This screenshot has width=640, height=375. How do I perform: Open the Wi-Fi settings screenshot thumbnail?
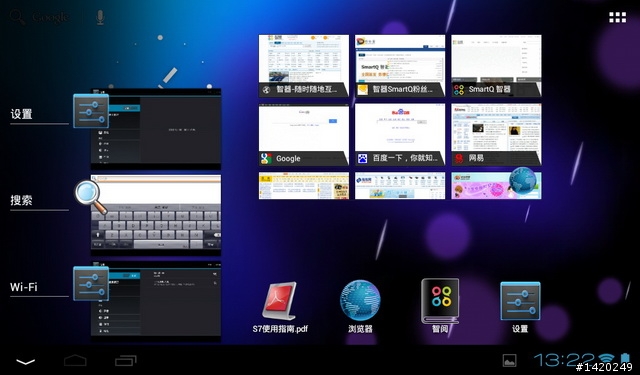click(156, 302)
